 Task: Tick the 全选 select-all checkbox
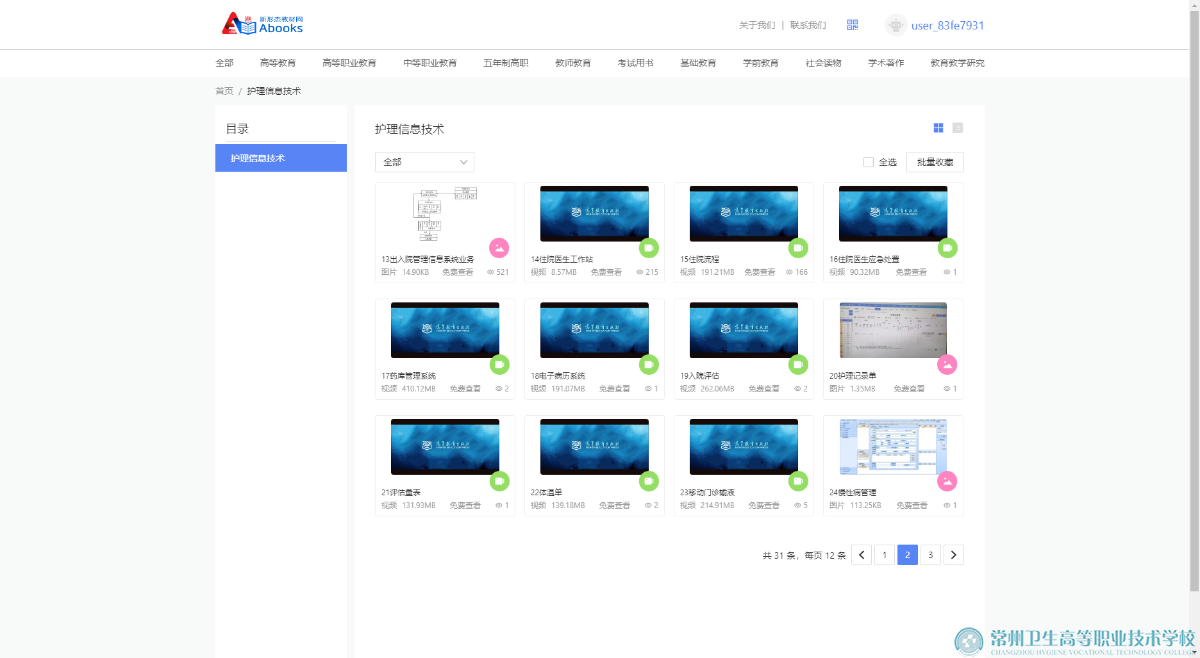coord(868,162)
